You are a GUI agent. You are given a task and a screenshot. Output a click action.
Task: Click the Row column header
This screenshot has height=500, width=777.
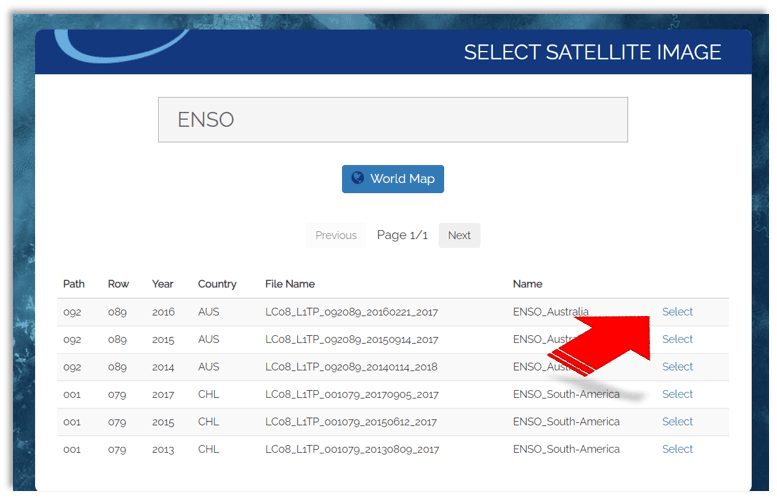pyautogui.click(x=118, y=284)
